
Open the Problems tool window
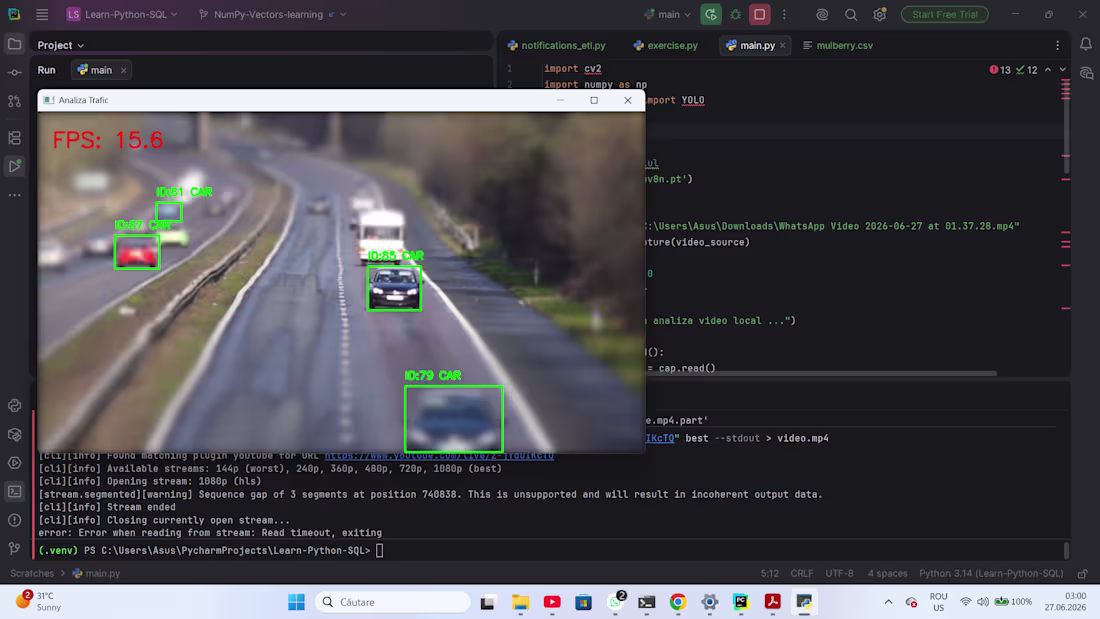(x=14, y=520)
